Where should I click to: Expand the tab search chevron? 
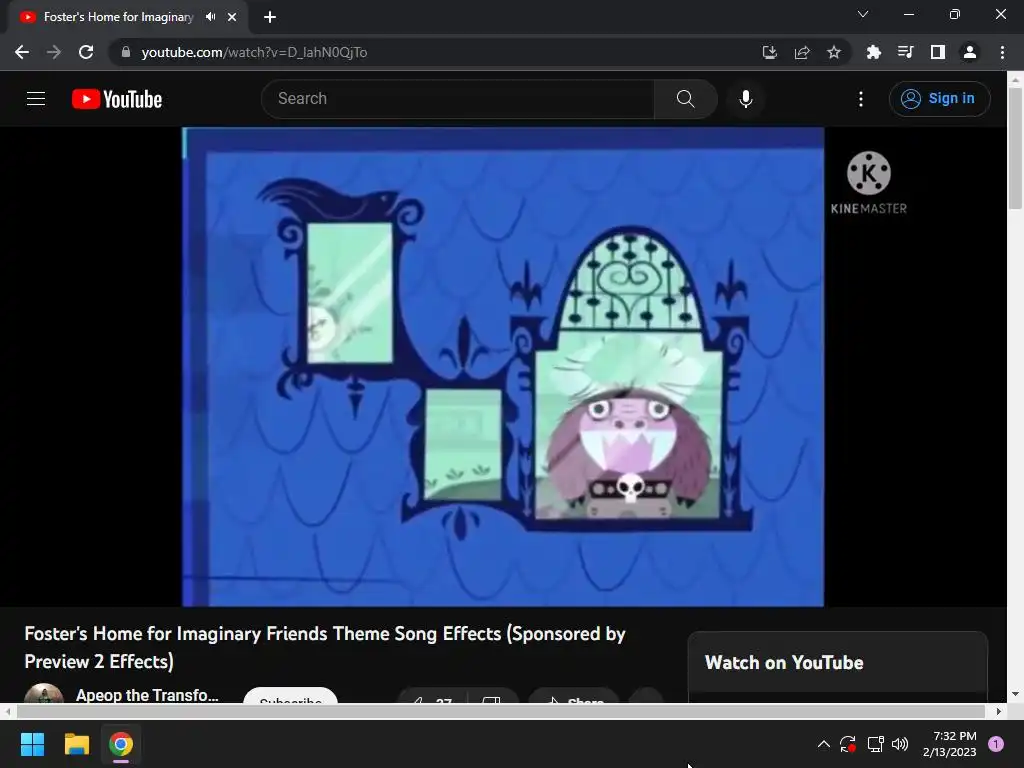(x=863, y=14)
